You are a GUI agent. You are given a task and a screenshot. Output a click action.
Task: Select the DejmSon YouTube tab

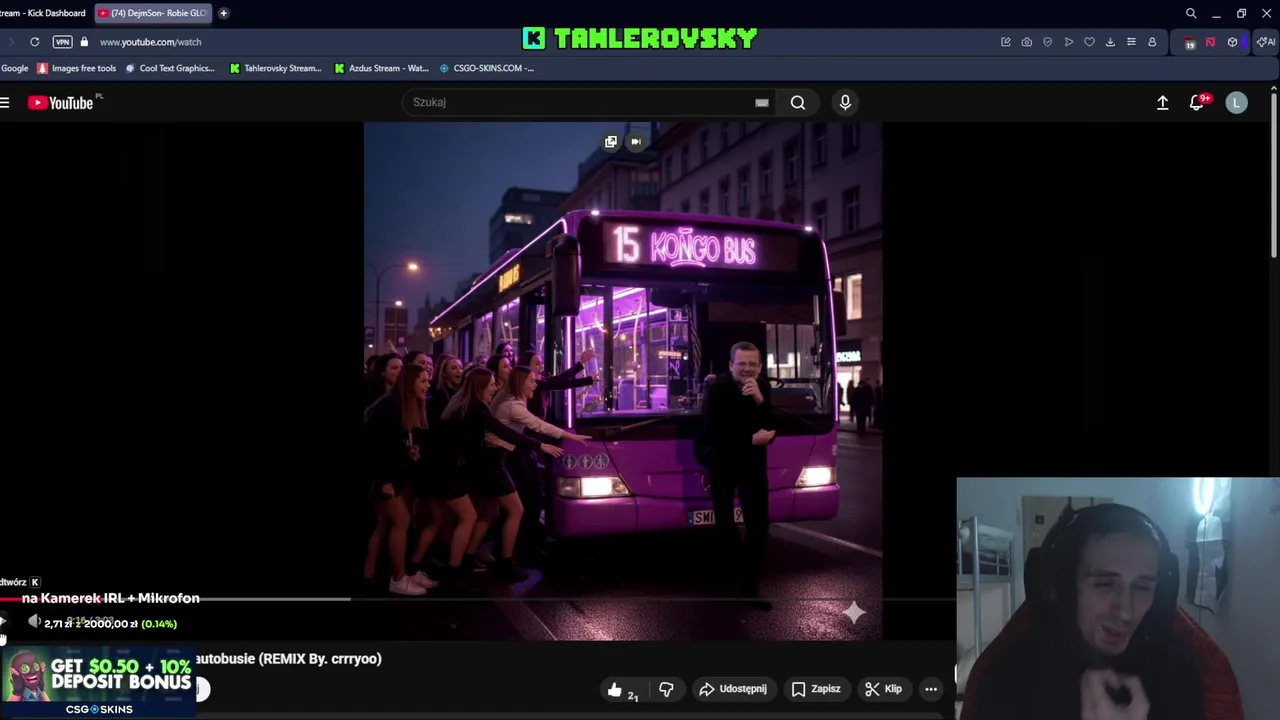[x=153, y=13]
